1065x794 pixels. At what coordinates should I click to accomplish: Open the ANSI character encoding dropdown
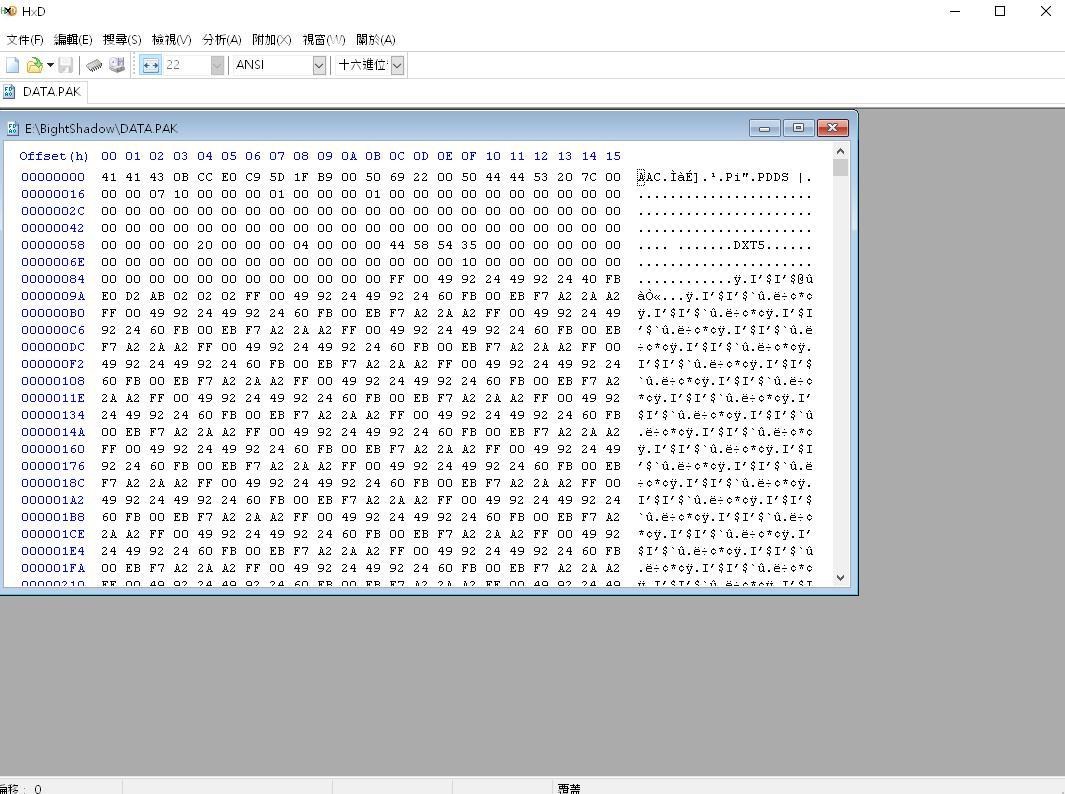319,65
